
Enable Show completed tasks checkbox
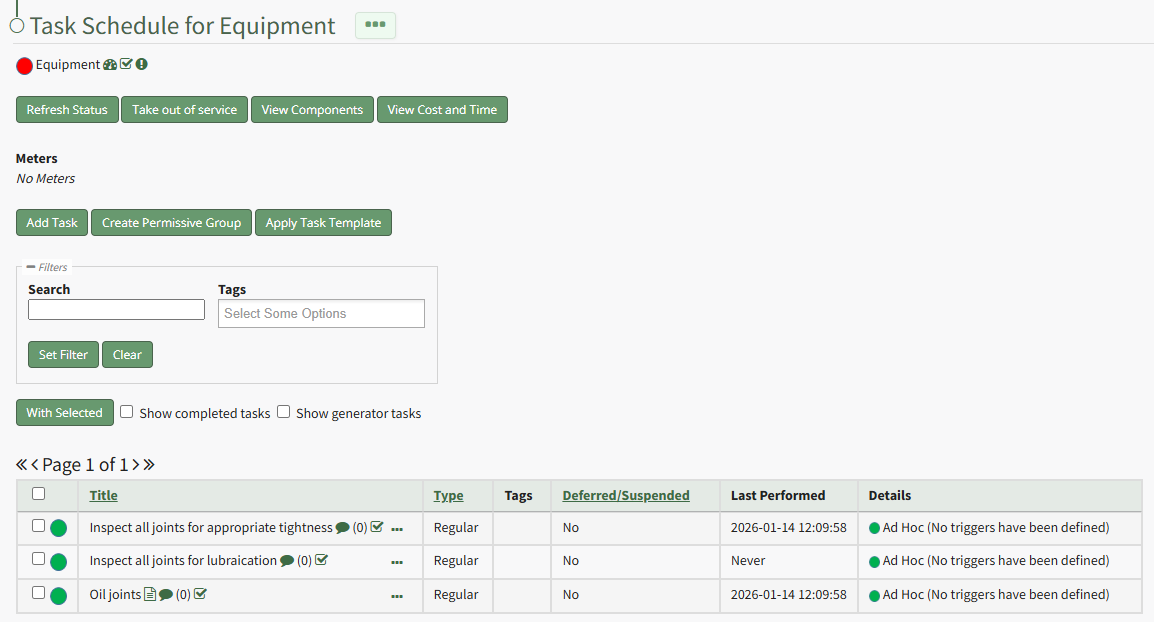[x=127, y=412]
